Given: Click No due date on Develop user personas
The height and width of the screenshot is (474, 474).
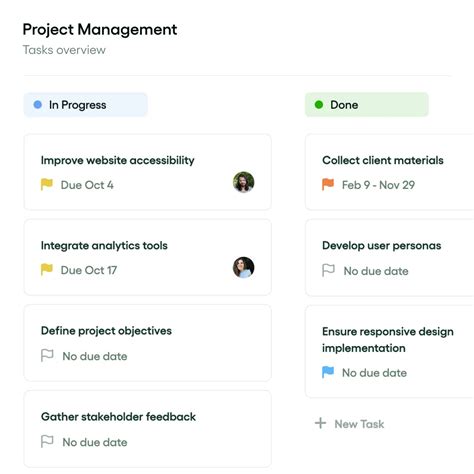Looking at the screenshot, I should [x=376, y=271].
